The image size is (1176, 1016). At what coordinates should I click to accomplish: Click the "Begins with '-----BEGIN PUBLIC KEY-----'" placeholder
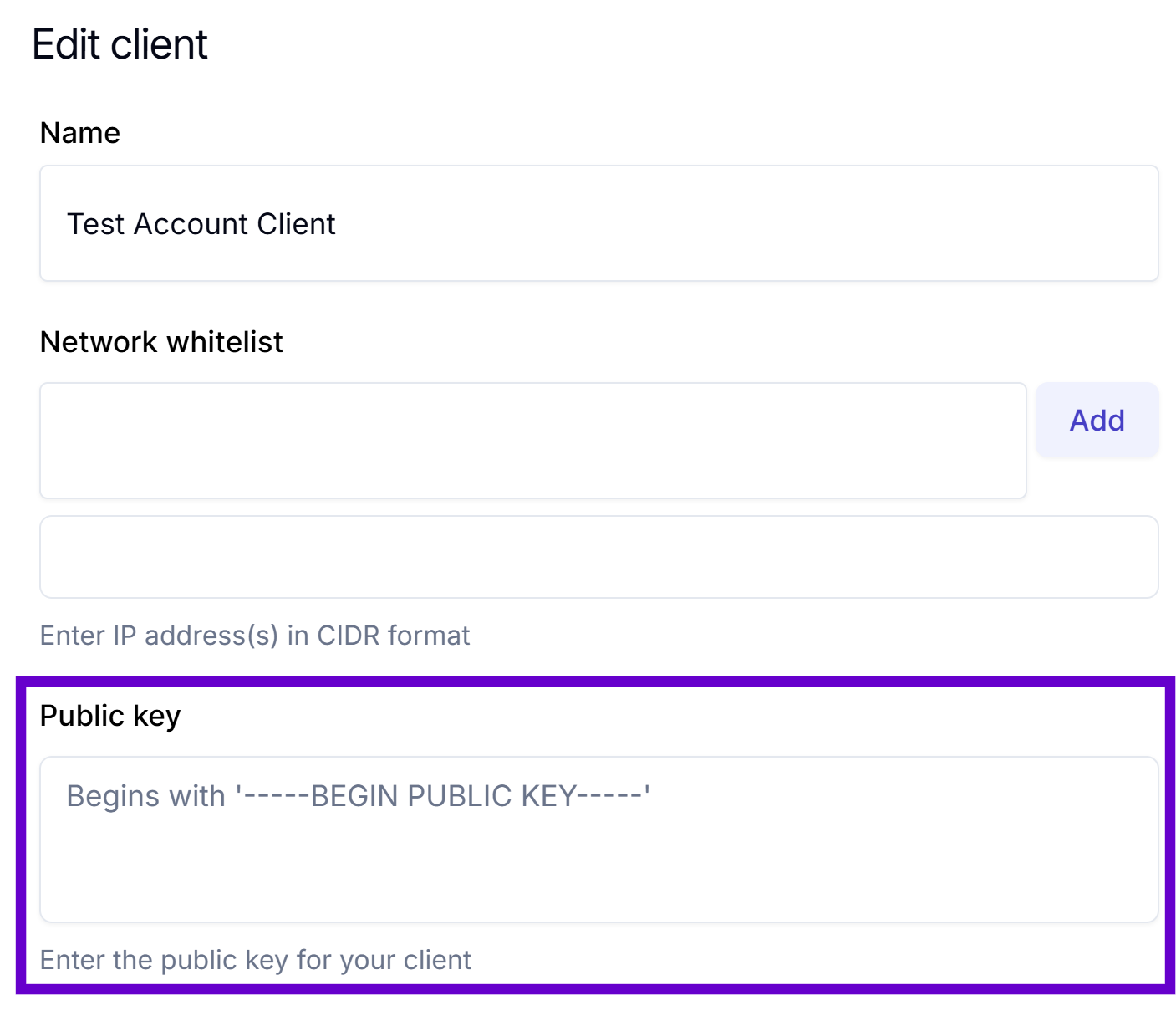[359, 796]
